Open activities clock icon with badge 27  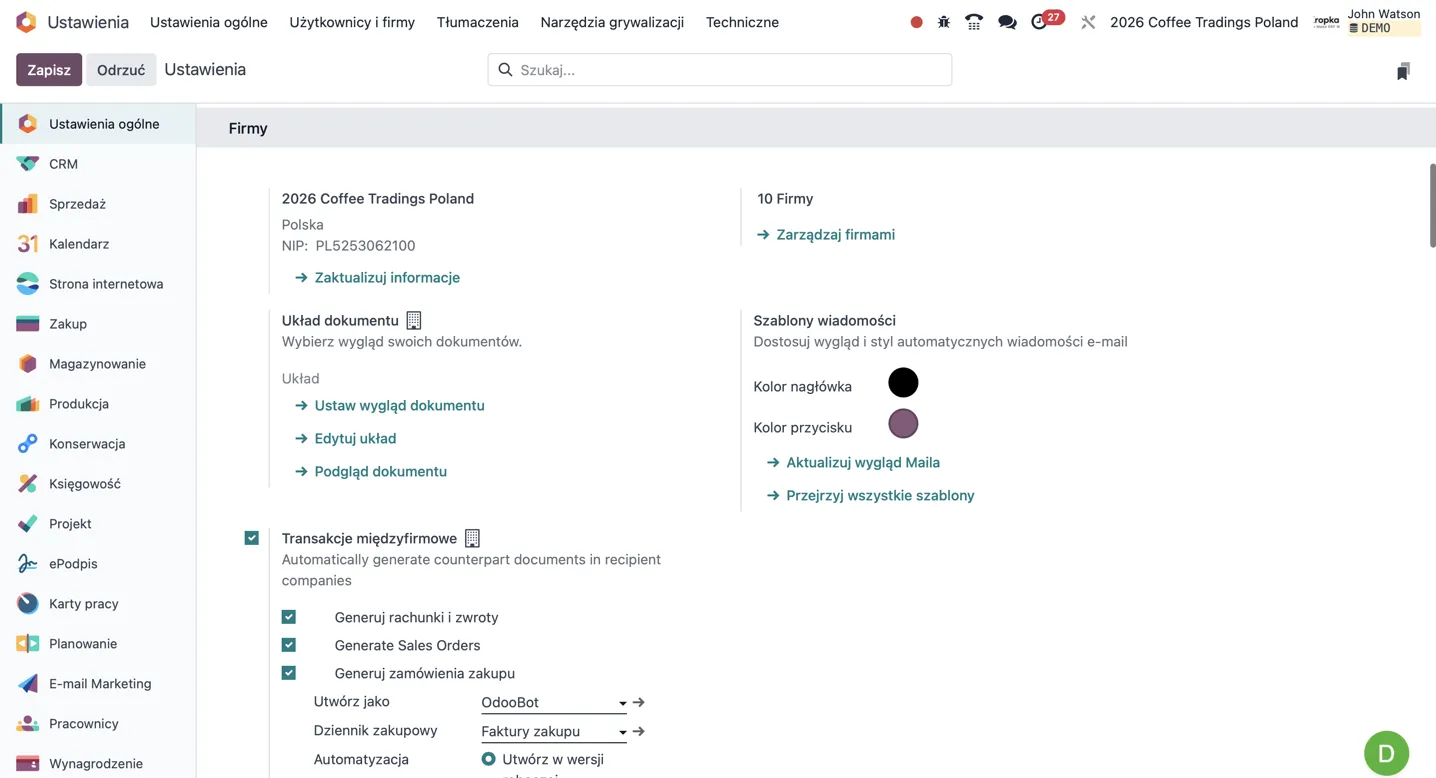(x=1046, y=21)
